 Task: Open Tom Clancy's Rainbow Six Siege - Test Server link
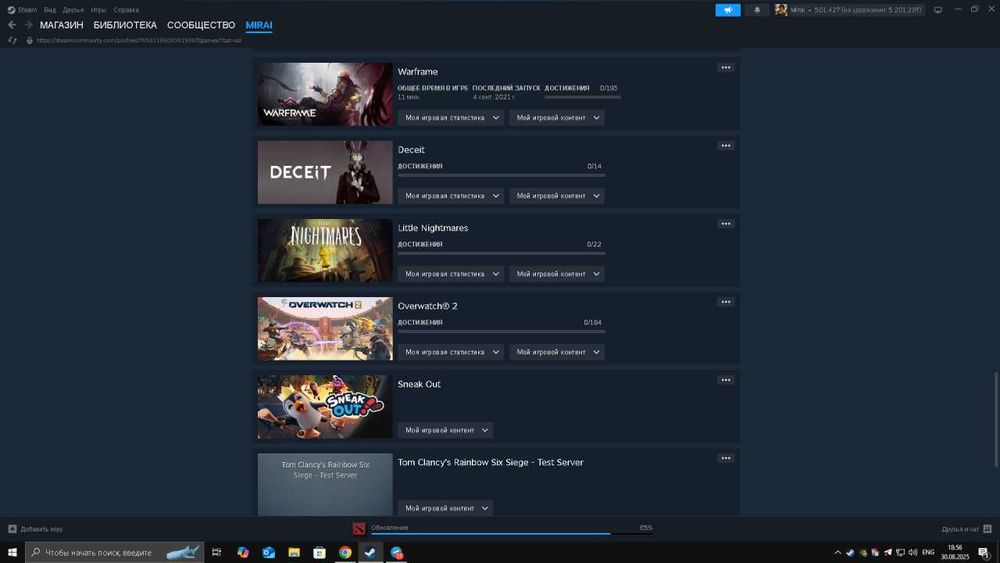click(x=490, y=462)
